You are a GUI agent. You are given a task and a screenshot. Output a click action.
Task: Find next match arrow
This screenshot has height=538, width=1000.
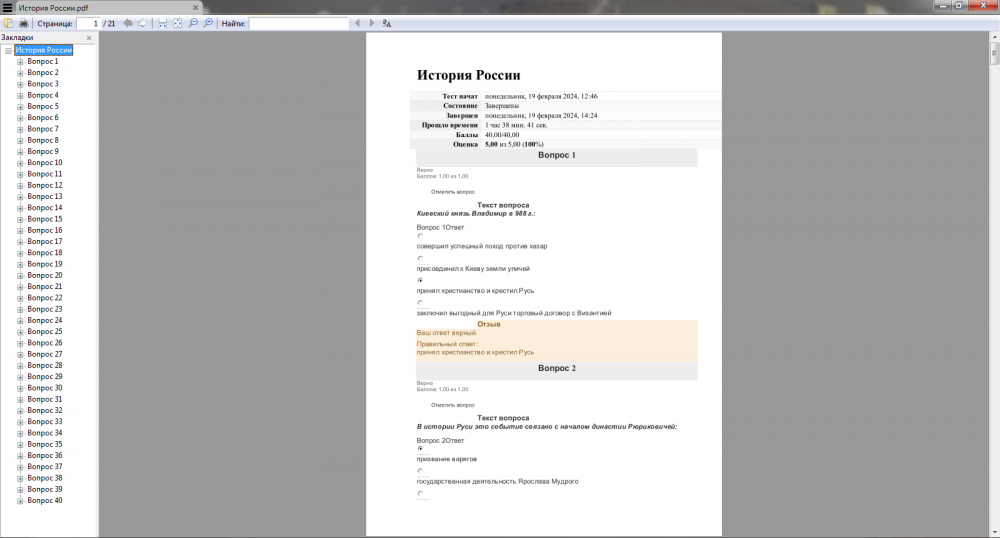(372, 23)
